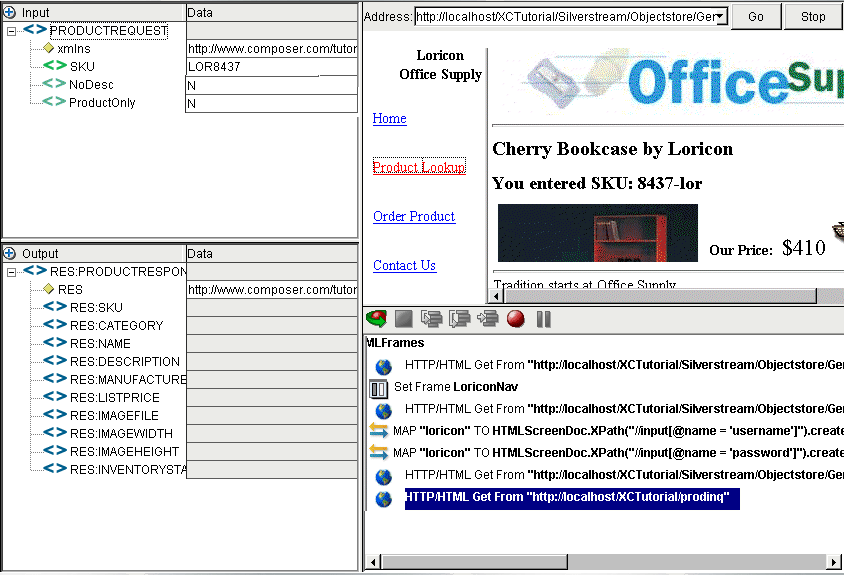Click the ProductOnly data field N

click(x=271, y=103)
